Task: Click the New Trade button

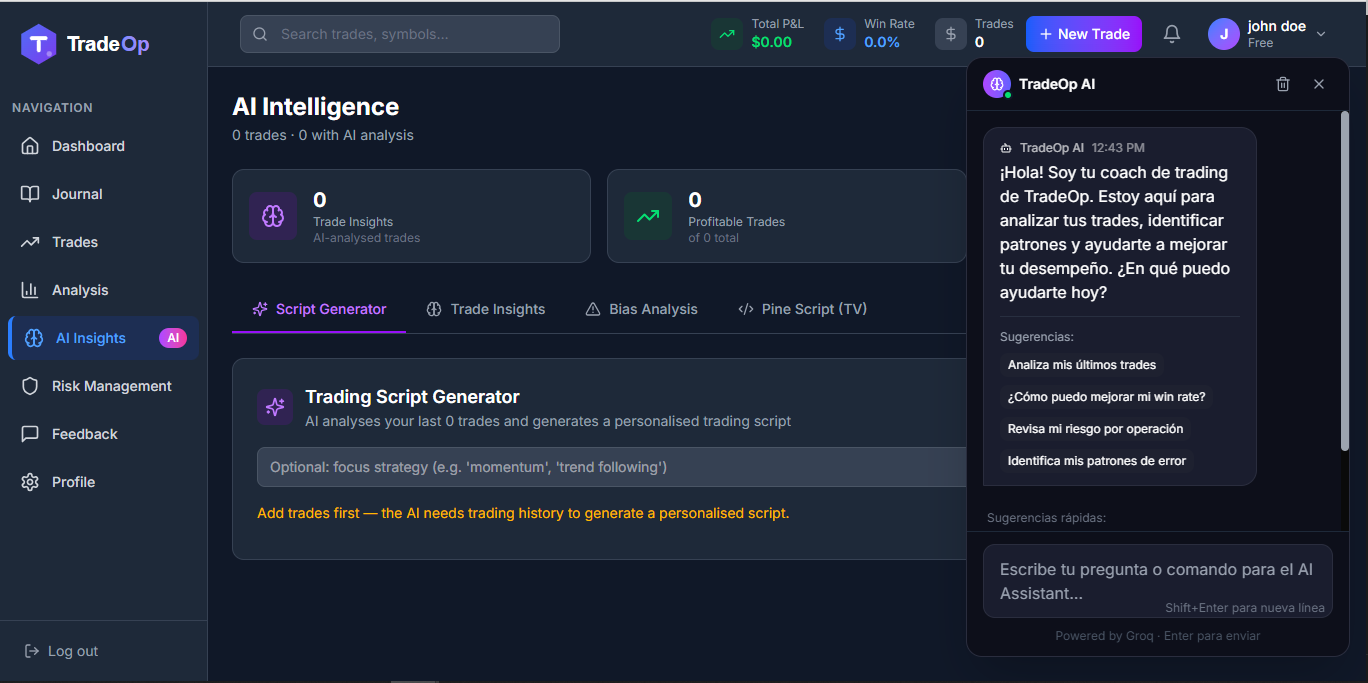Action: point(1084,34)
